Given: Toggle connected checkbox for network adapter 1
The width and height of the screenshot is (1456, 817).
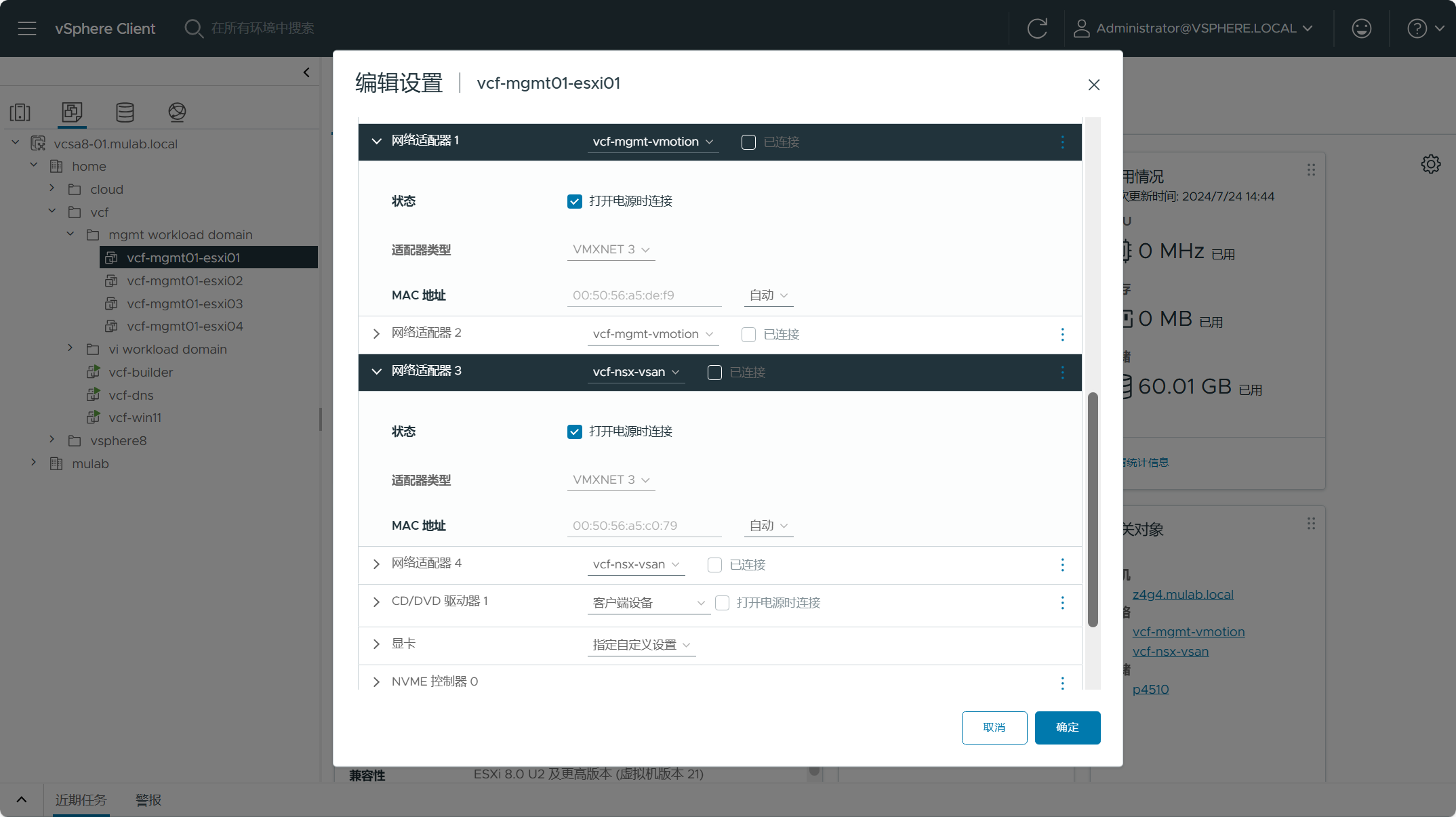Looking at the screenshot, I should pos(748,142).
